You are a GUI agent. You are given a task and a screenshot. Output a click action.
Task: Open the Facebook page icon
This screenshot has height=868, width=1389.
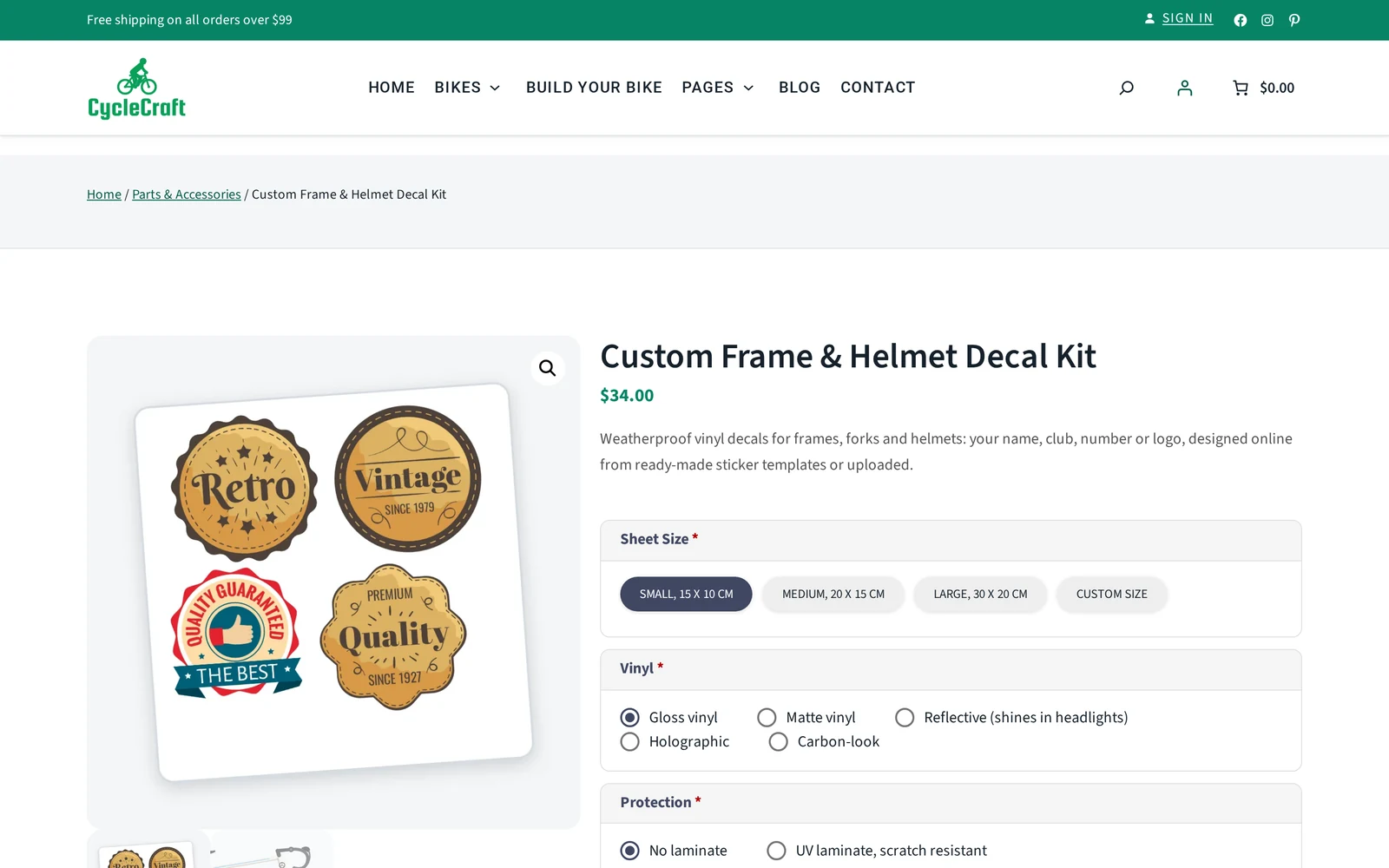[1240, 20]
